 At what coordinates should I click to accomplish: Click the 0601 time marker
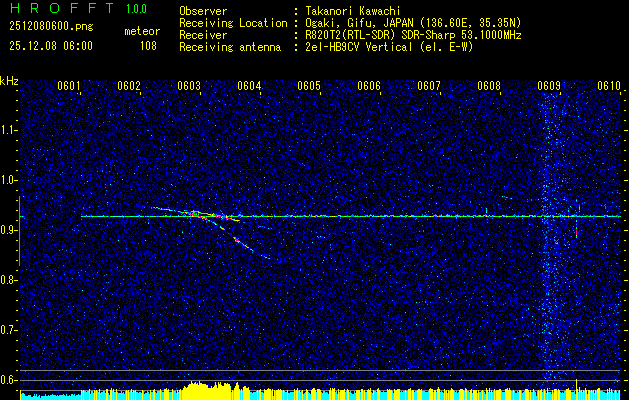click(69, 86)
